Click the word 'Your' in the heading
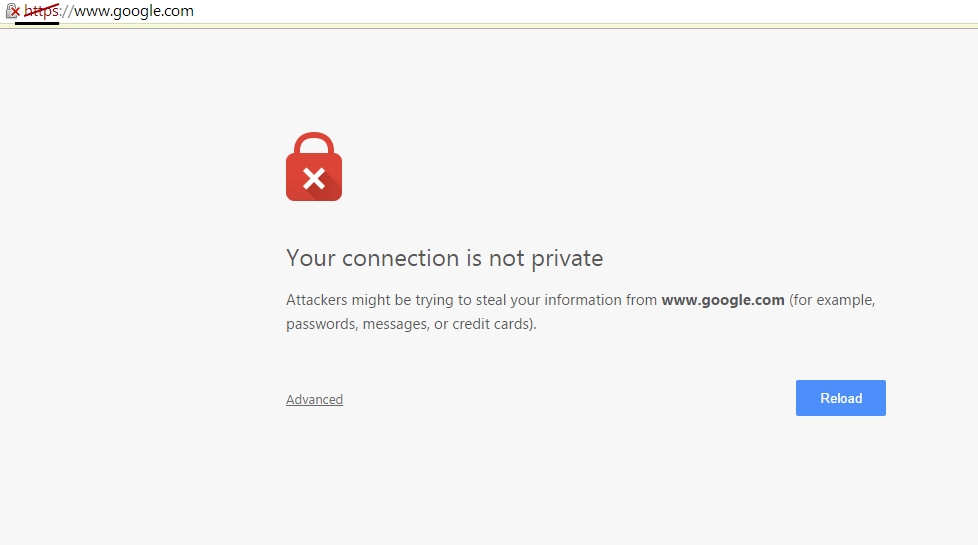 point(311,258)
